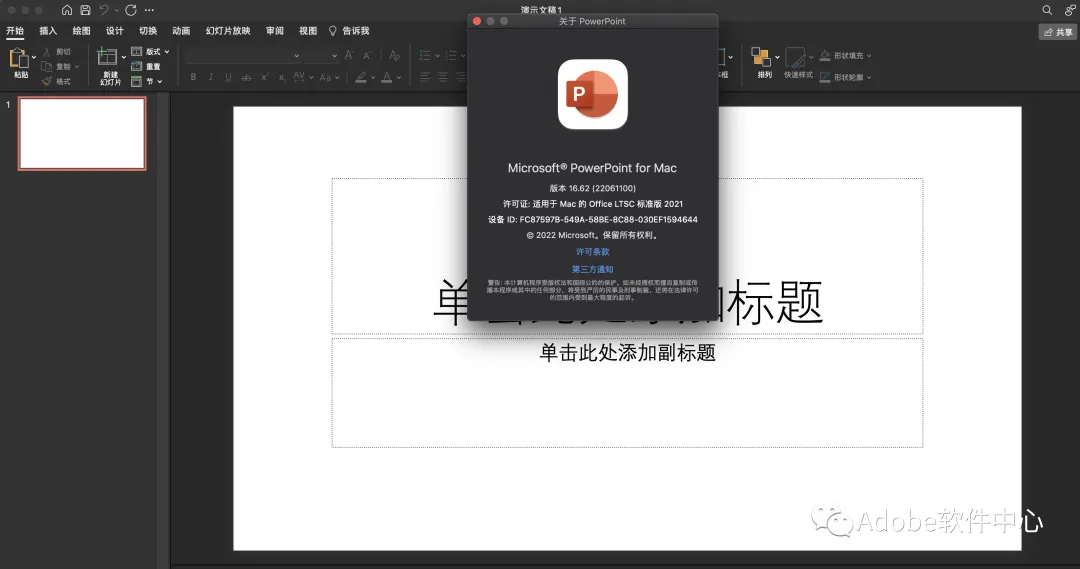
Task: Open the font name combo box
Action: (243, 55)
